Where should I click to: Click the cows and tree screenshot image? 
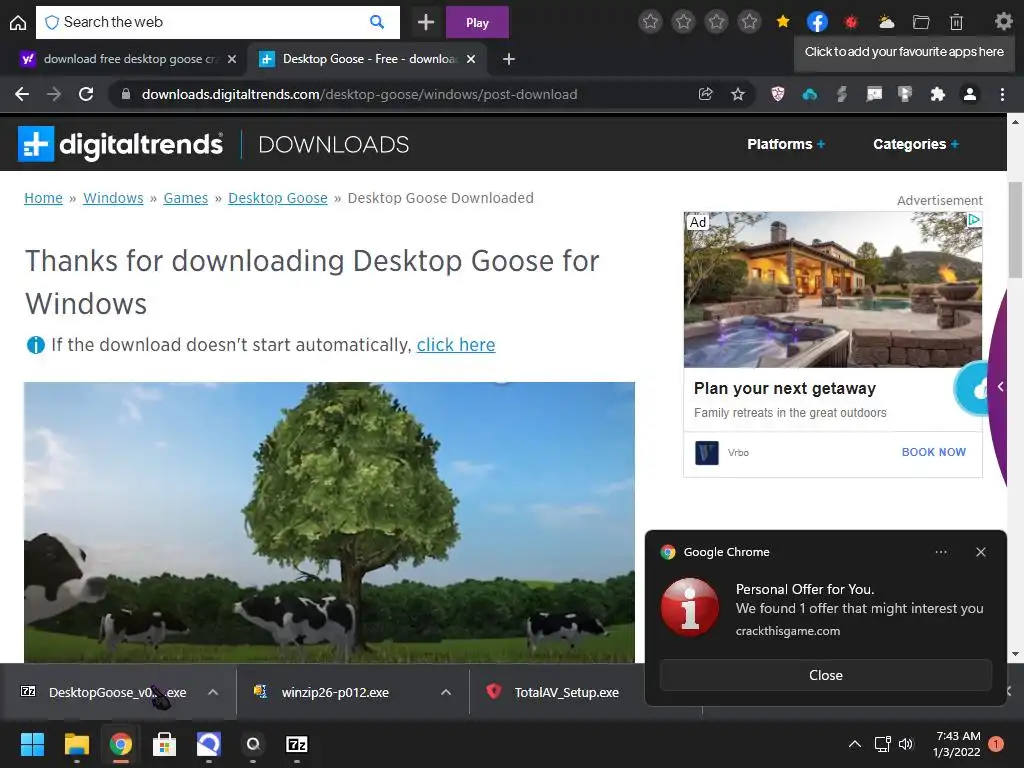point(329,522)
